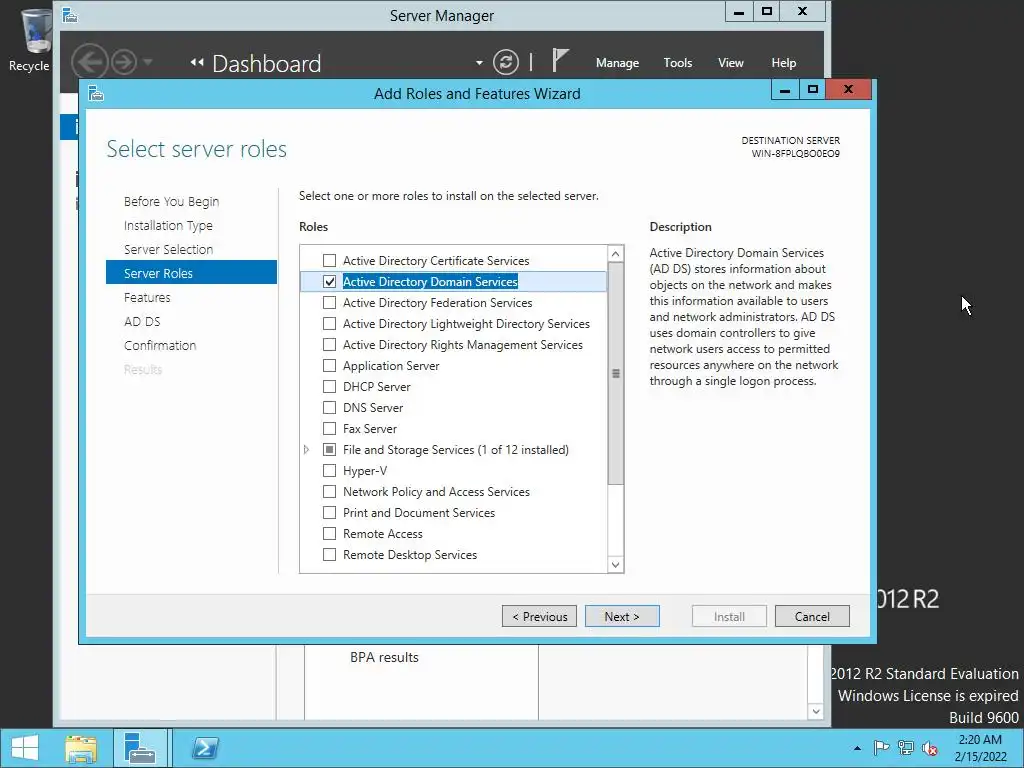Open the dropdown arrow beside Dashboard

pos(479,63)
